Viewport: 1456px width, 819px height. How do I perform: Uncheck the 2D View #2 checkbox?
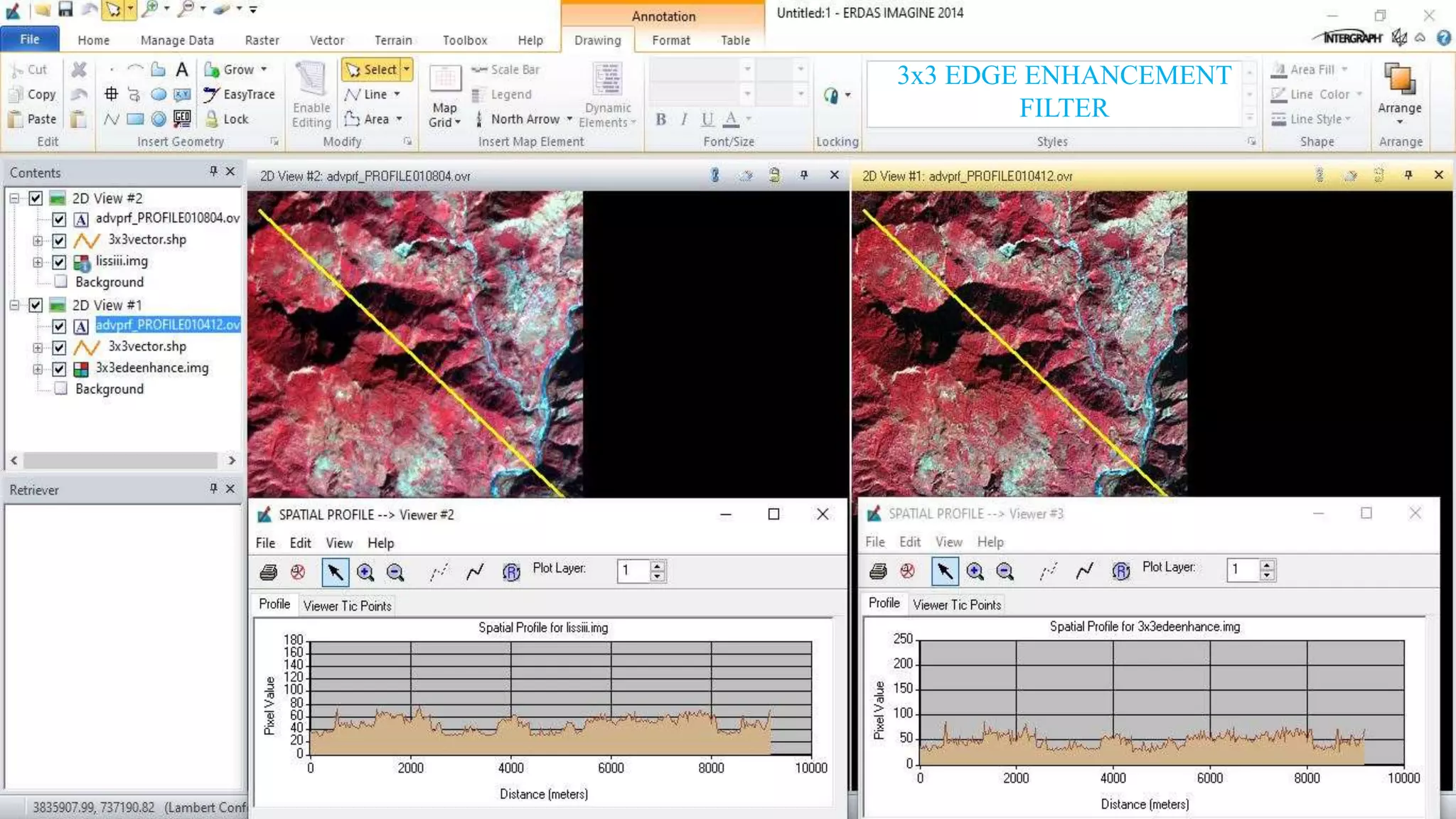coord(36,198)
